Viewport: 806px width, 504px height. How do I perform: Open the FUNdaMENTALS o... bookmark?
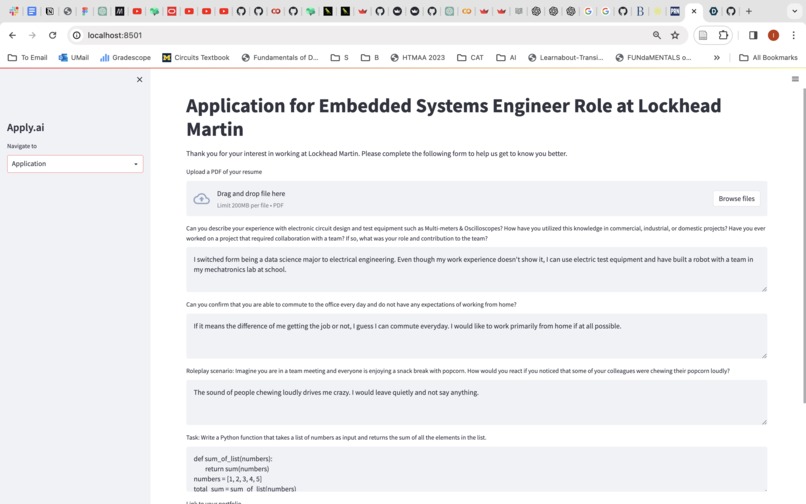coord(653,58)
